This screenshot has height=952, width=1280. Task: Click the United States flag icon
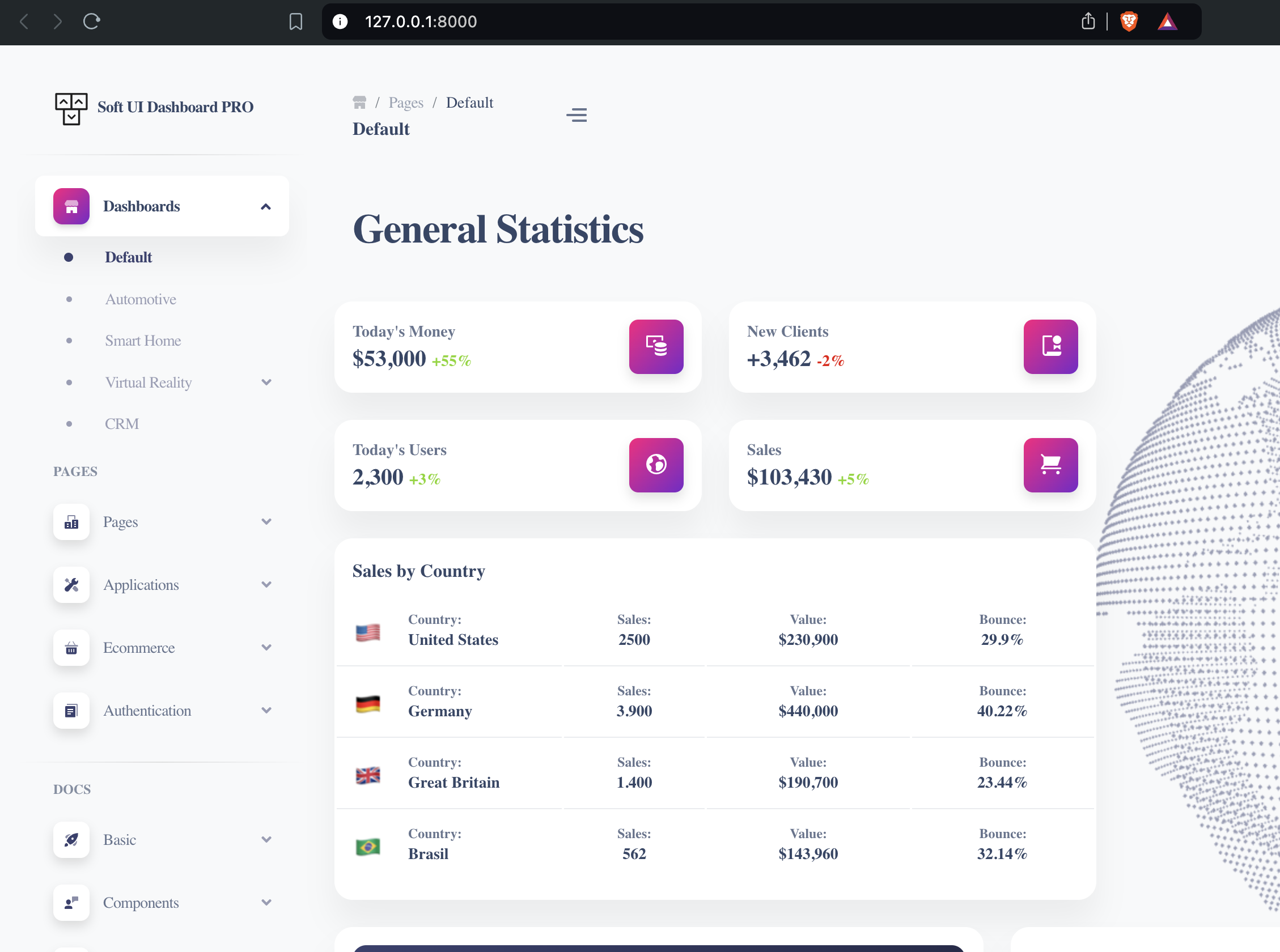pyautogui.click(x=368, y=632)
